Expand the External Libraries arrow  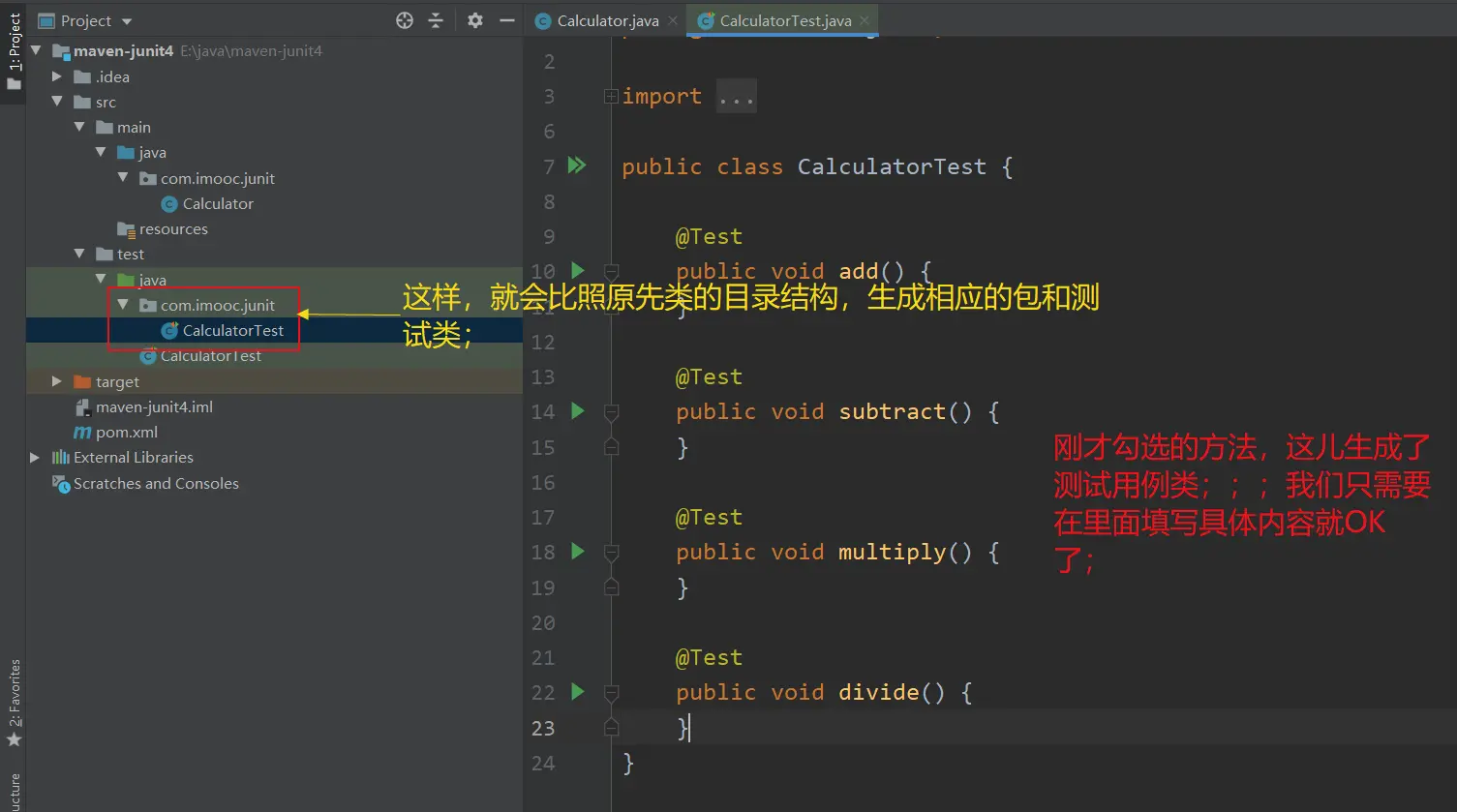click(35, 457)
